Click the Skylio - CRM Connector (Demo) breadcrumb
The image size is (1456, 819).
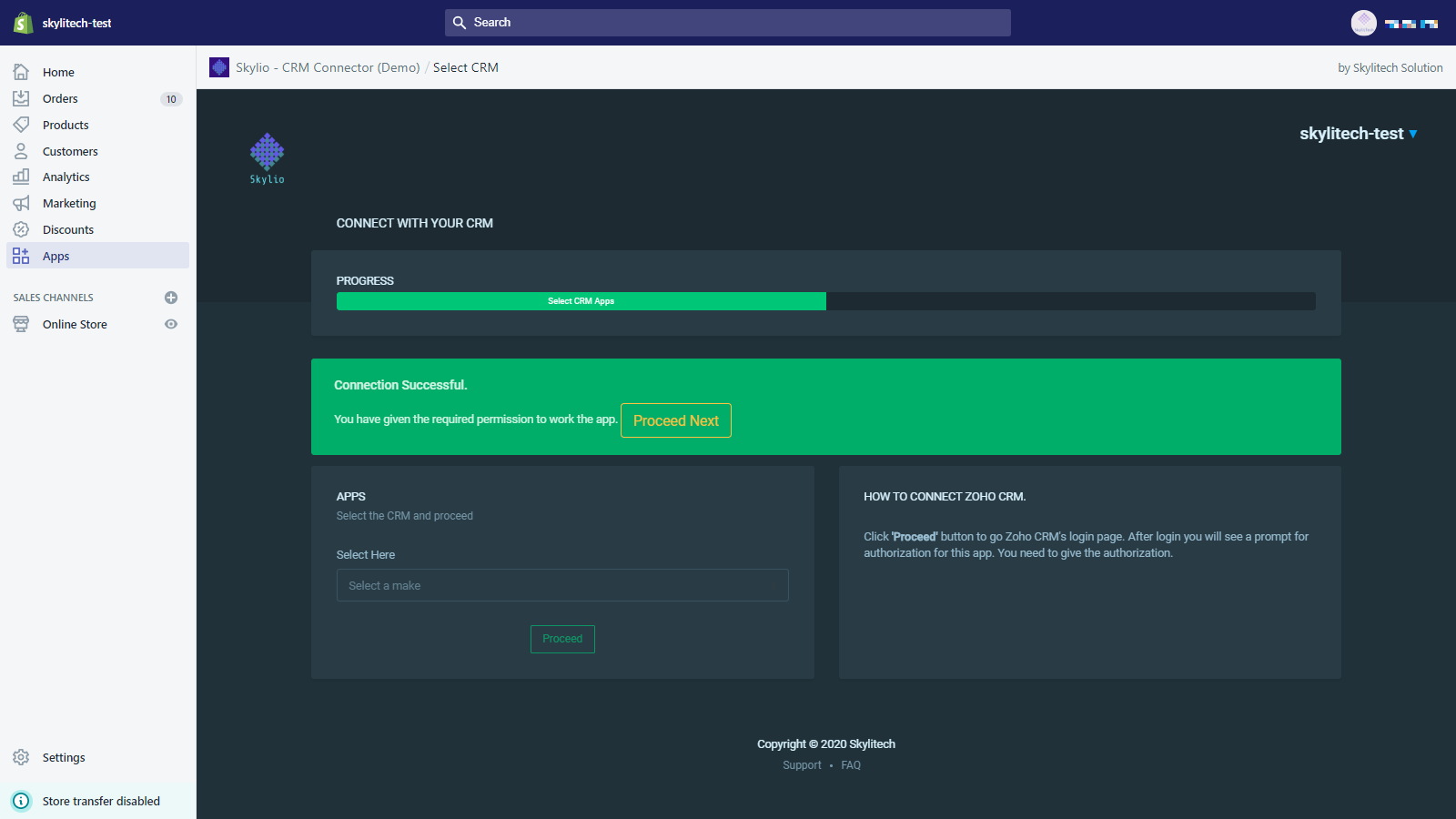(328, 67)
